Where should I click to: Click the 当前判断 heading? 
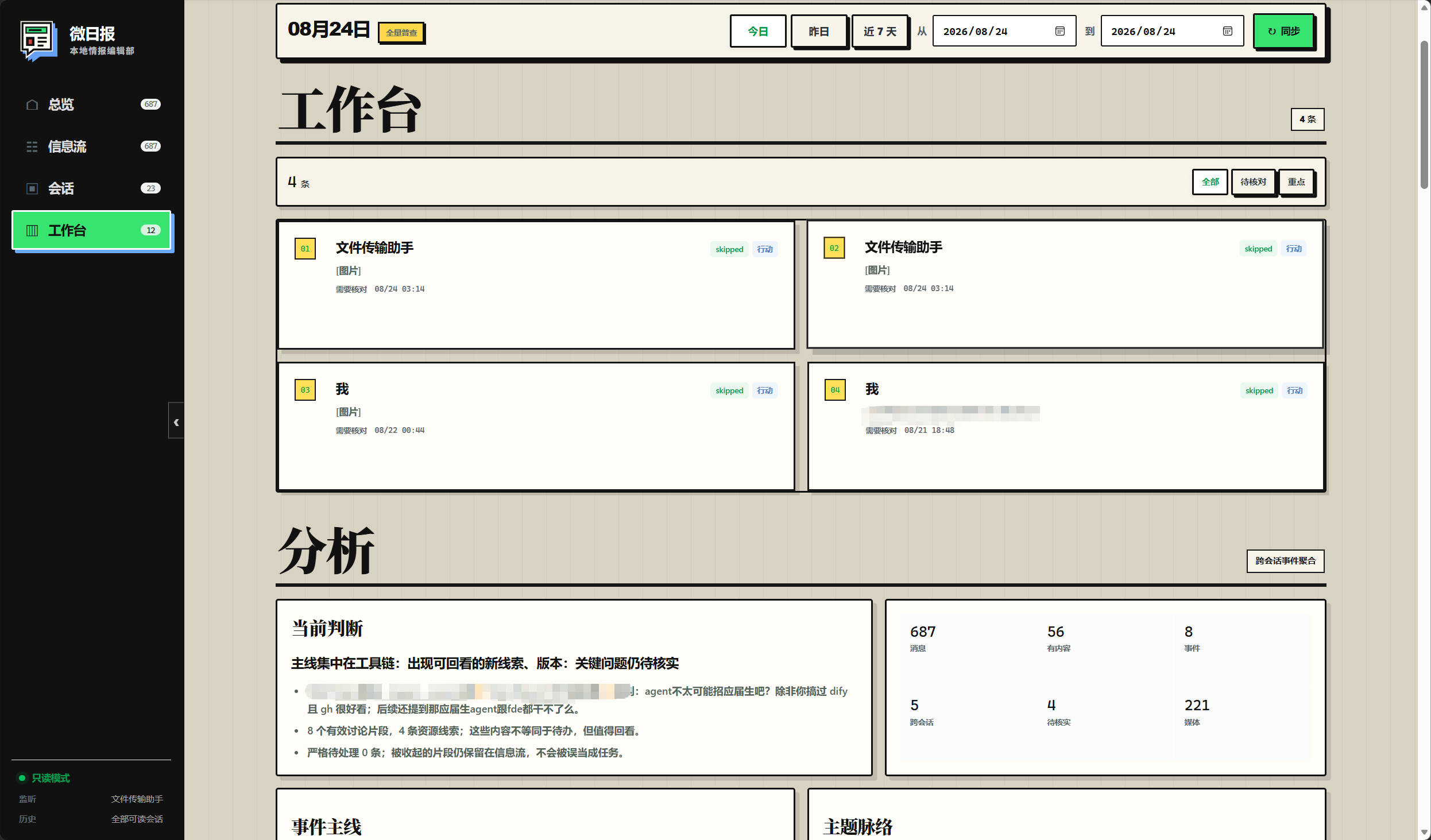(327, 628)
